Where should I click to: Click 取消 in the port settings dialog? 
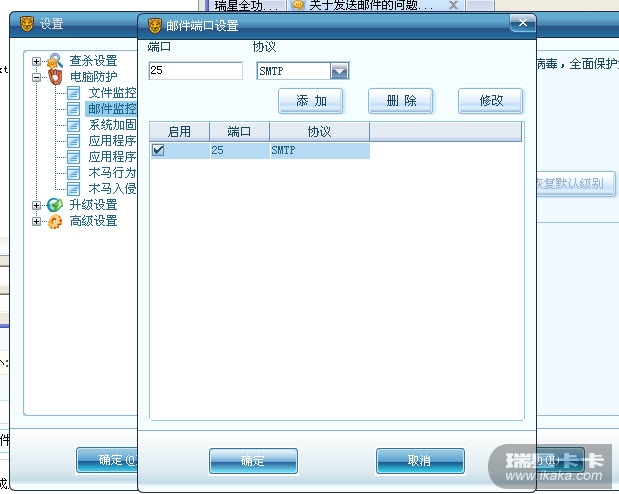point(420,460)
